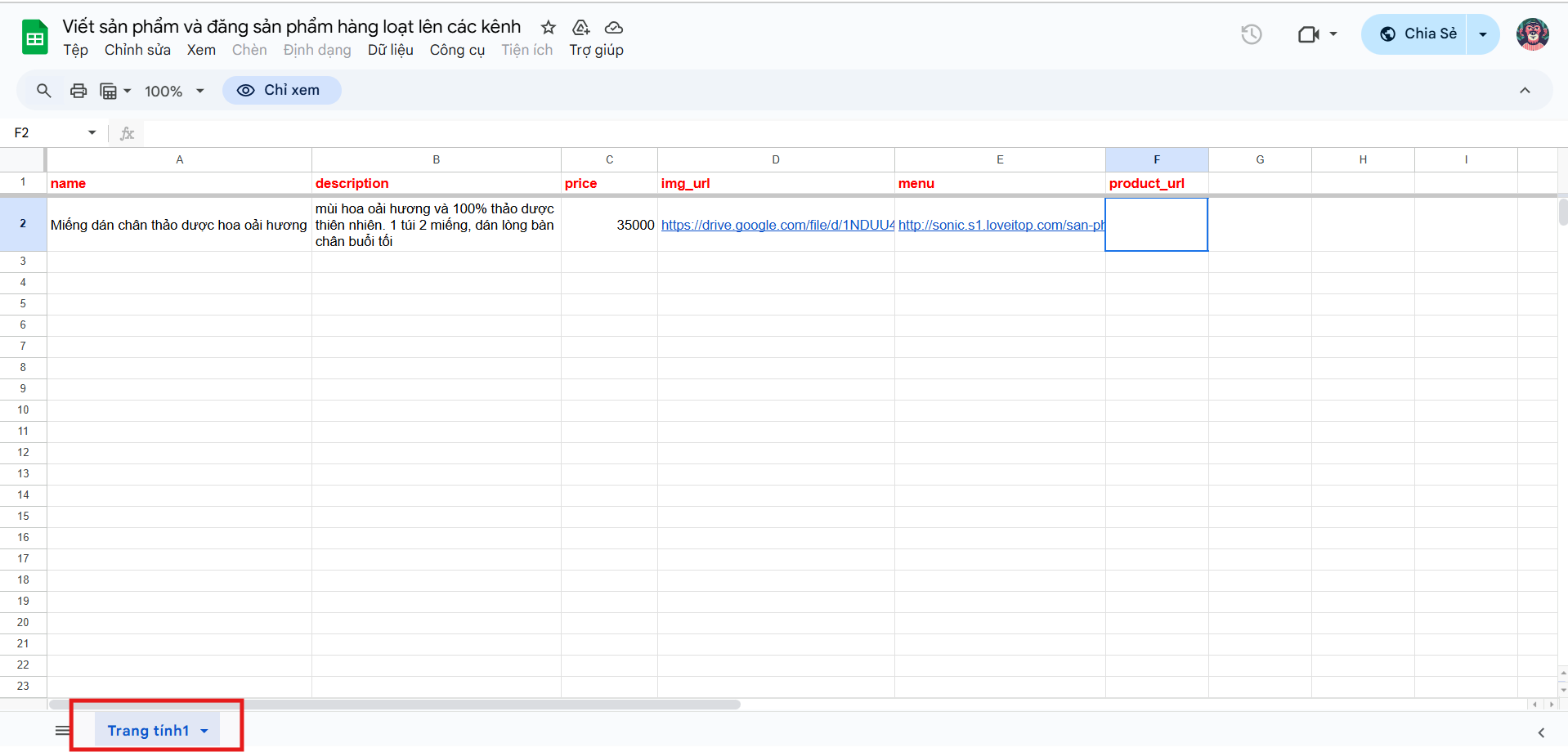Click the add to Drive icon
This screenshot has width=1568, height=752.
(580, 28)
